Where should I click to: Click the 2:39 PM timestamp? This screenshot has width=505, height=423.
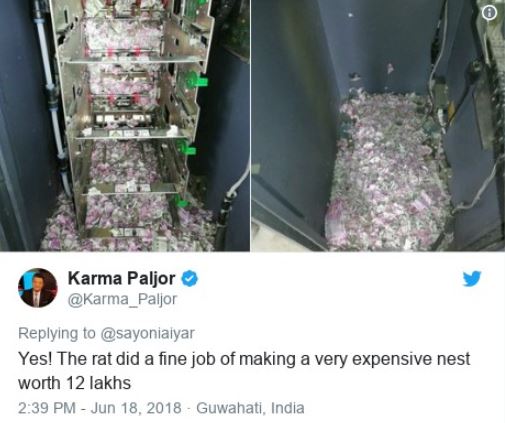[46, 408]
